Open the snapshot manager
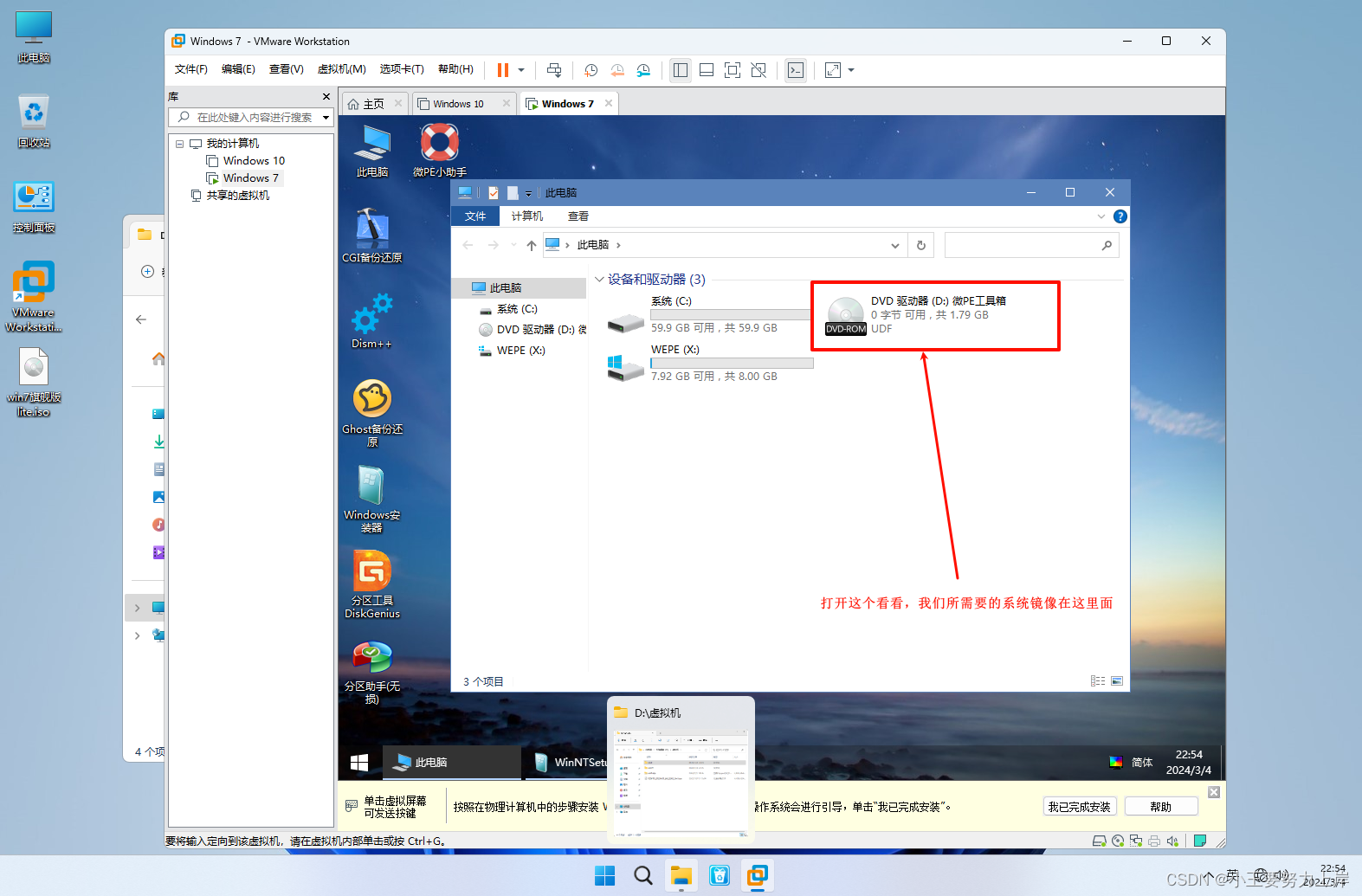Image resolution: width=1362 pixels, height=896 pixels. (x=643, y=70)
